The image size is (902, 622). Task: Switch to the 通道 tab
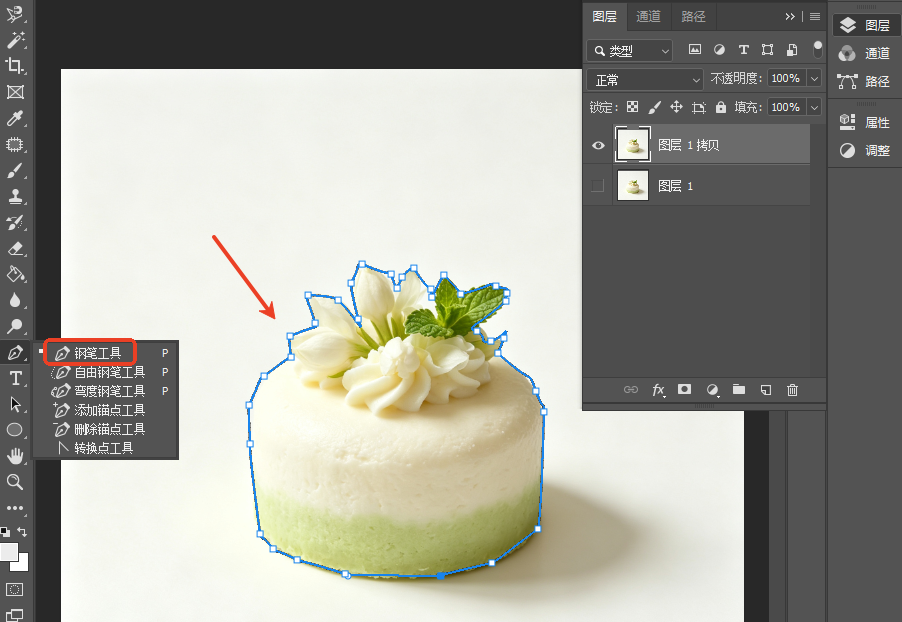click(x=648, y=16)
